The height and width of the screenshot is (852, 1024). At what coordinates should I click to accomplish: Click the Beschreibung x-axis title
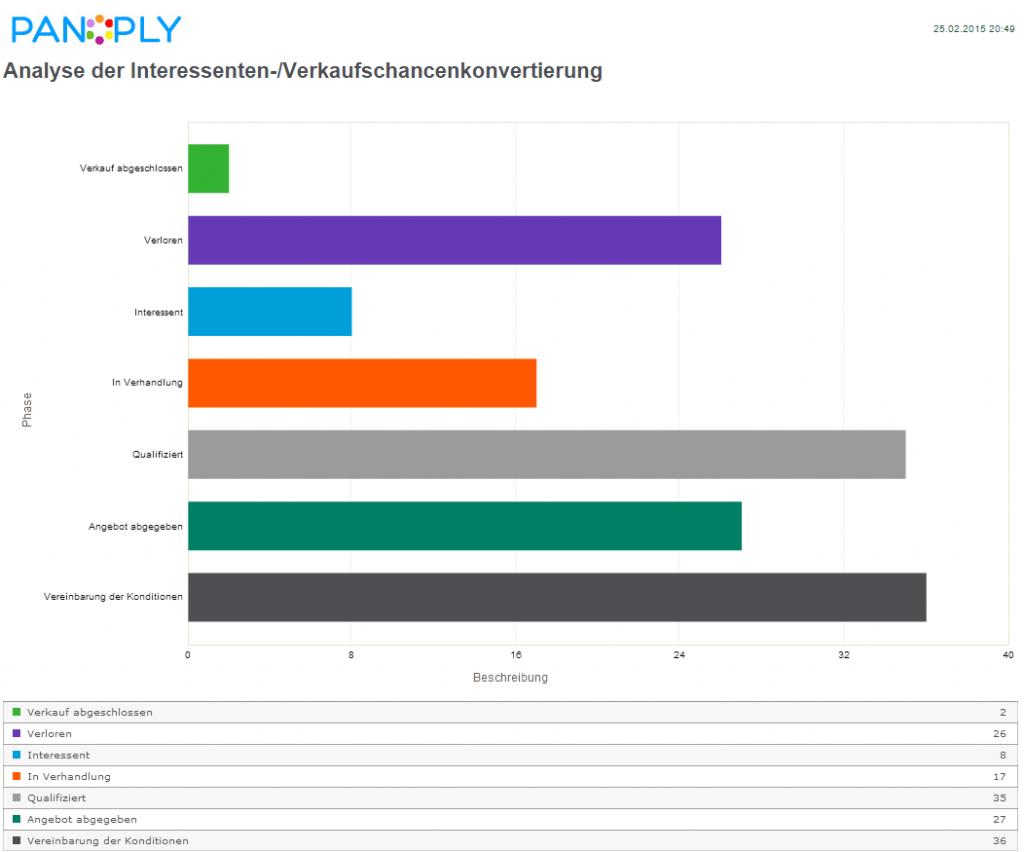pyautogui.click(x=510, y=678)
